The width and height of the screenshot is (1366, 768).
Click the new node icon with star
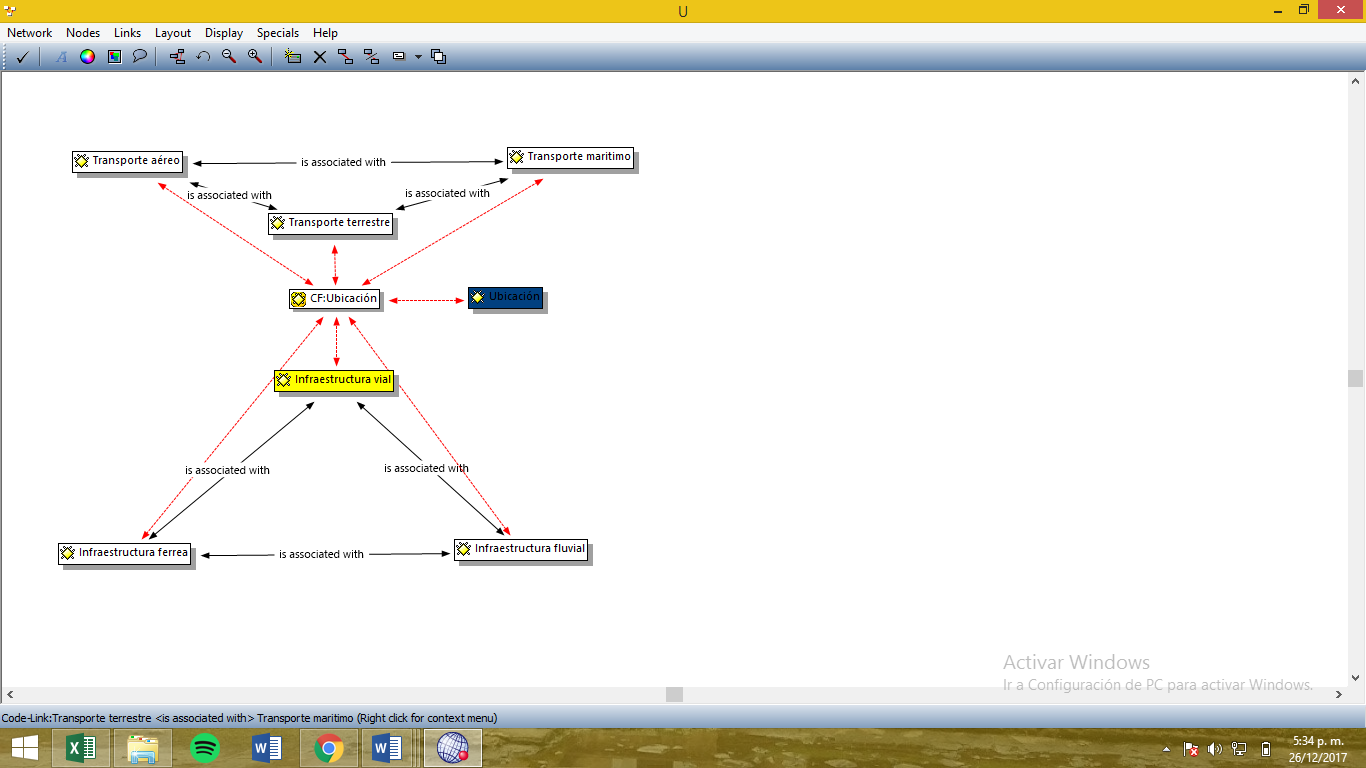[293, 57]
